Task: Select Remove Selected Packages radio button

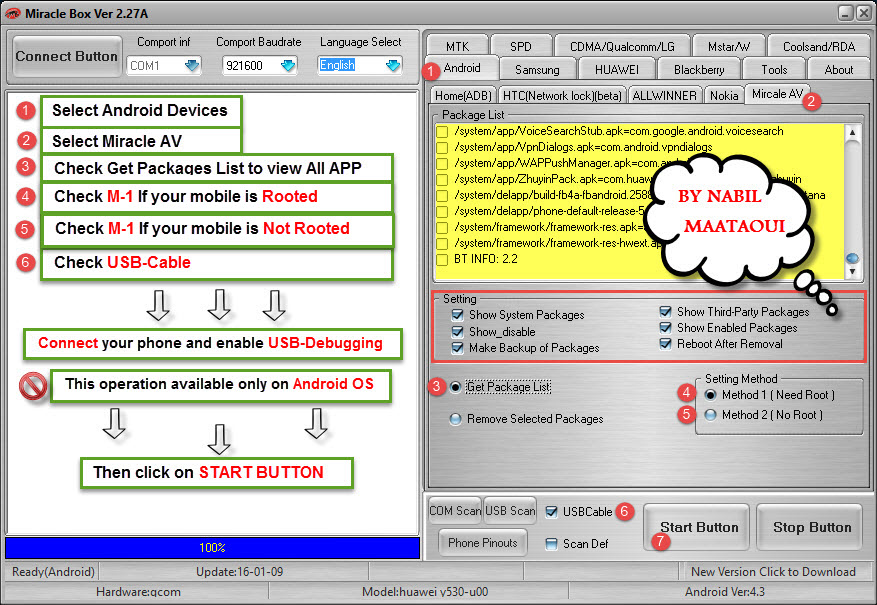Action: coord(455,419)
